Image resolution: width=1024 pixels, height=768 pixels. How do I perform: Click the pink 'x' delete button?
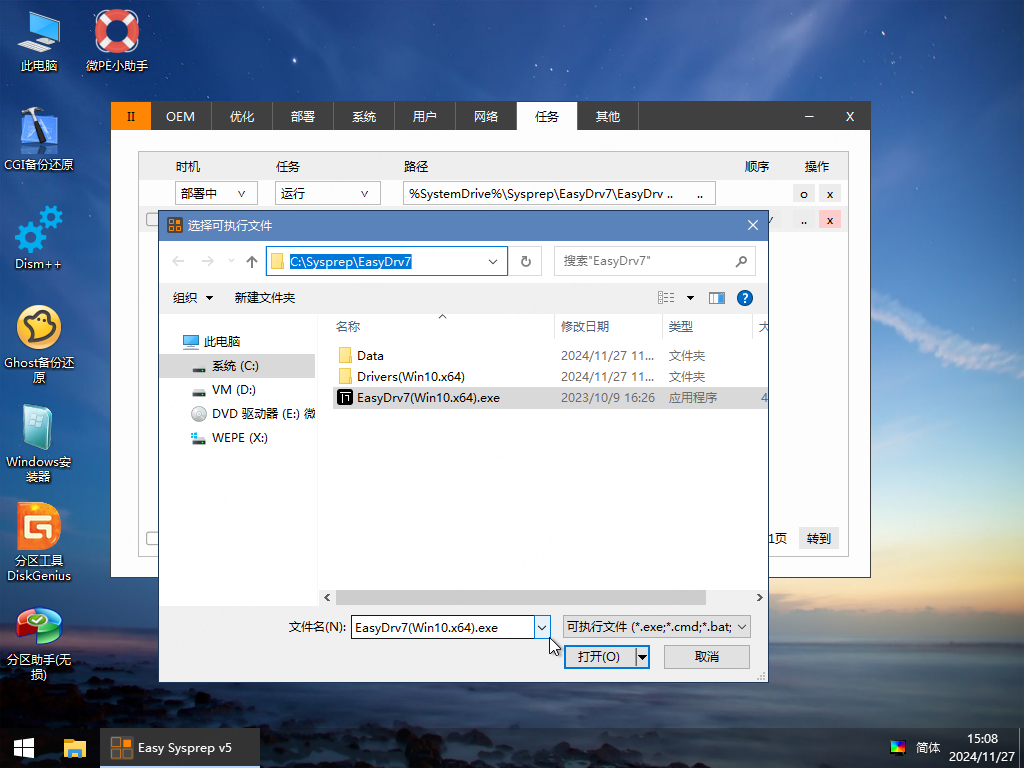coord(830,220)
